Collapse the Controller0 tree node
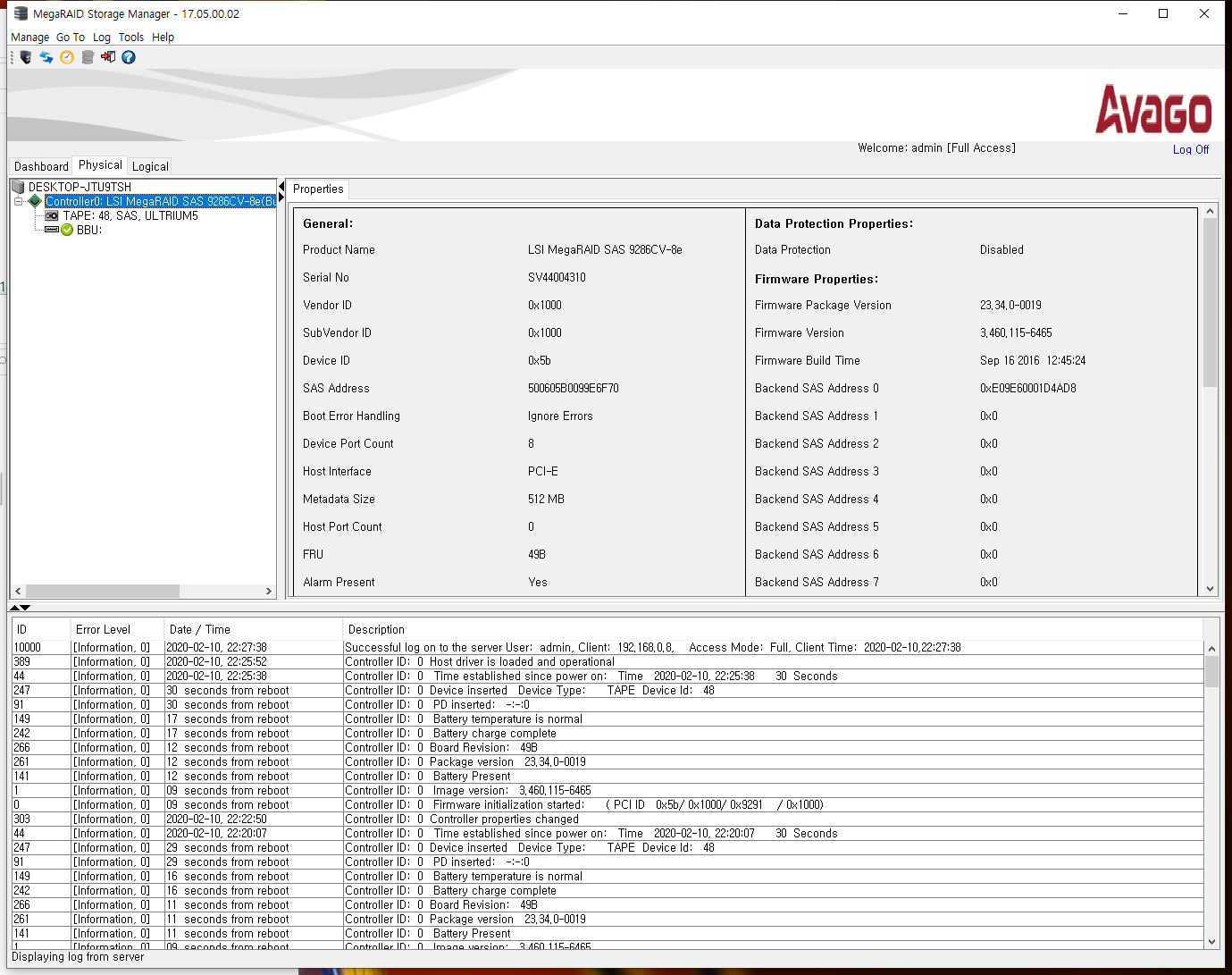The width and height of the screenshot is (1232, 975). [x=18, y=201]
